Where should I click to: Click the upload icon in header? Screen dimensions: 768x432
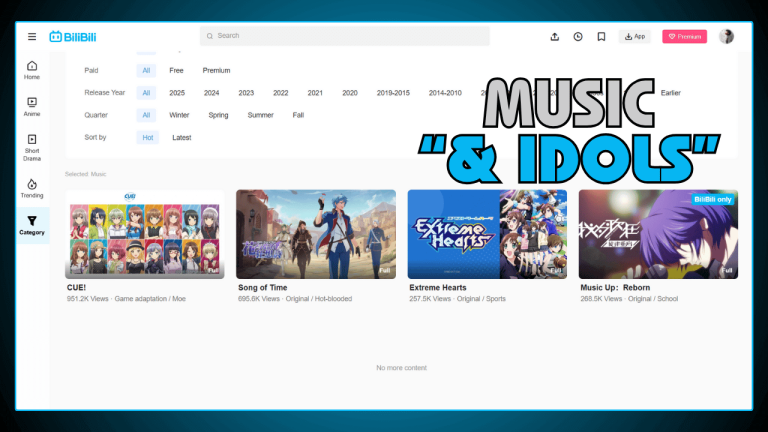(555, 36)
